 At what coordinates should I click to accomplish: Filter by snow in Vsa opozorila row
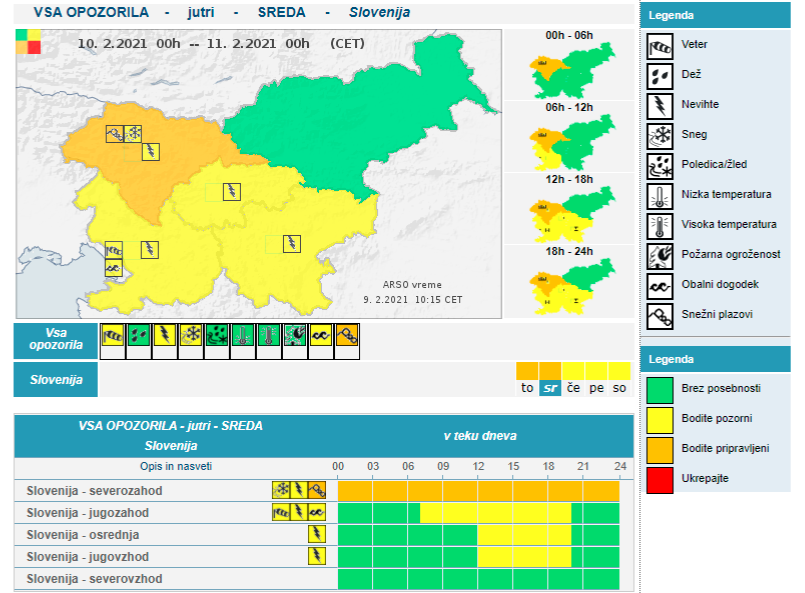tap(191, 338)
